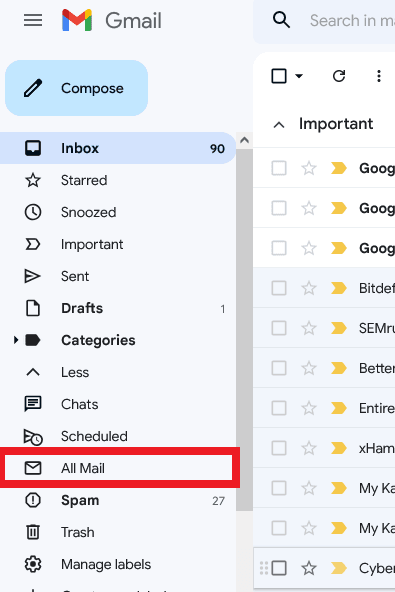Open the Scheduled folder
This screenshot has width=395, height=592.
click(117, 436)
